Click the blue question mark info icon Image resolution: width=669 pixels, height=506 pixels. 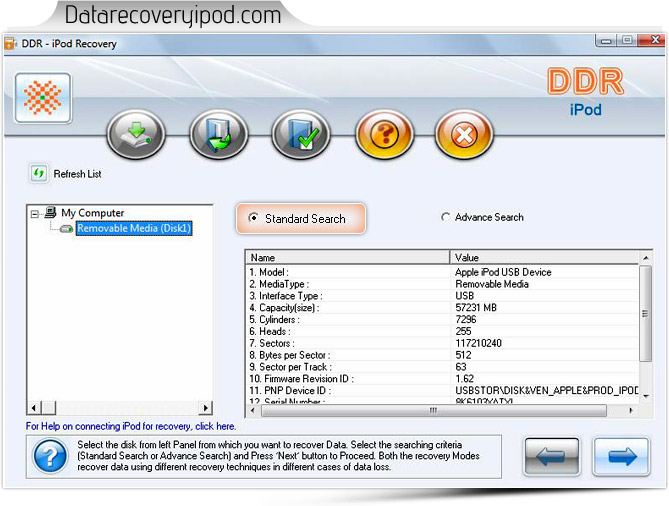pyautogui.click(x=50, y=456)
